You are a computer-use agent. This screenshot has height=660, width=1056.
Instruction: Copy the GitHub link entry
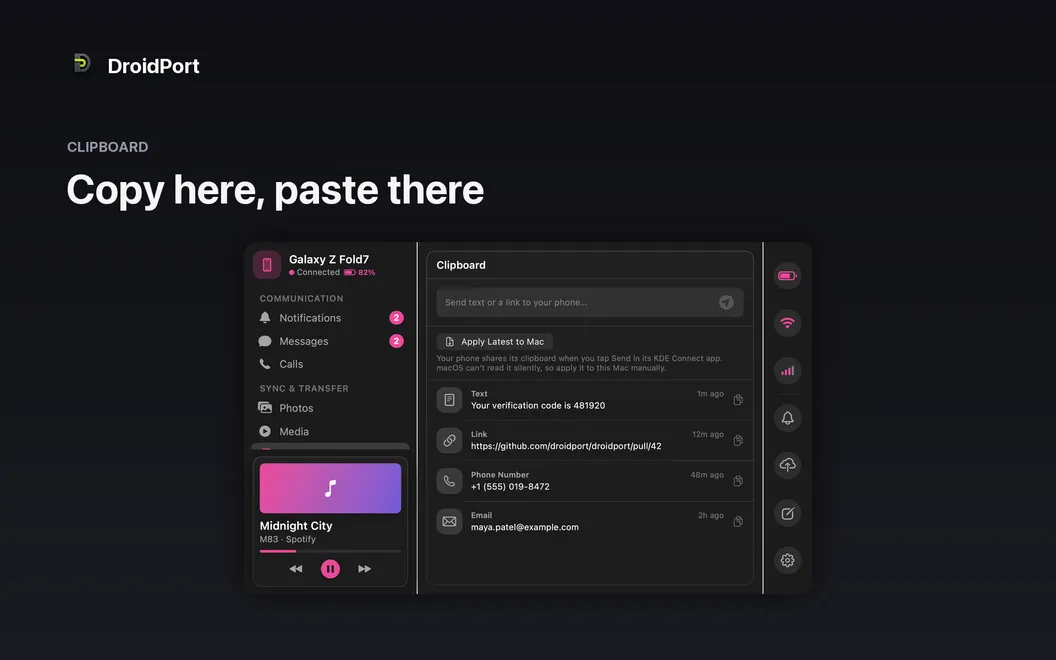pyautogui.click(x=738, y=440)
